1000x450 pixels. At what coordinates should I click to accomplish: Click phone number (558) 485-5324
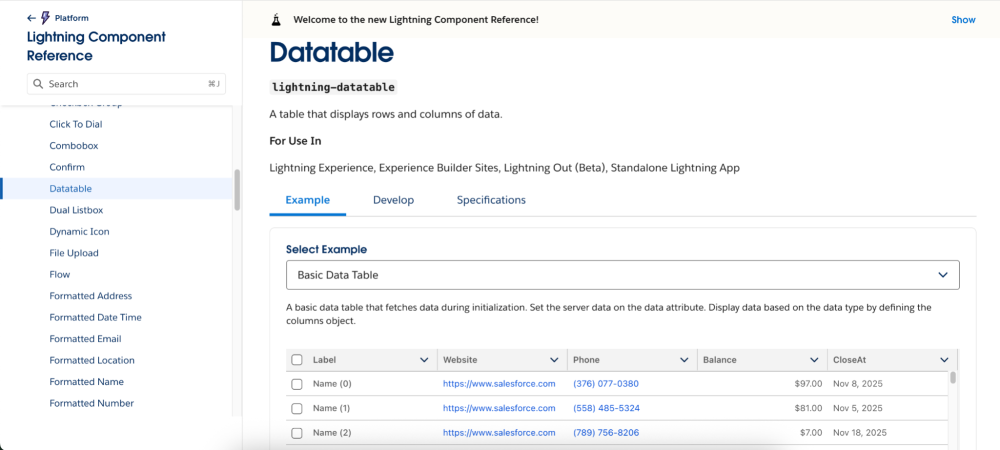coord(606,408)
